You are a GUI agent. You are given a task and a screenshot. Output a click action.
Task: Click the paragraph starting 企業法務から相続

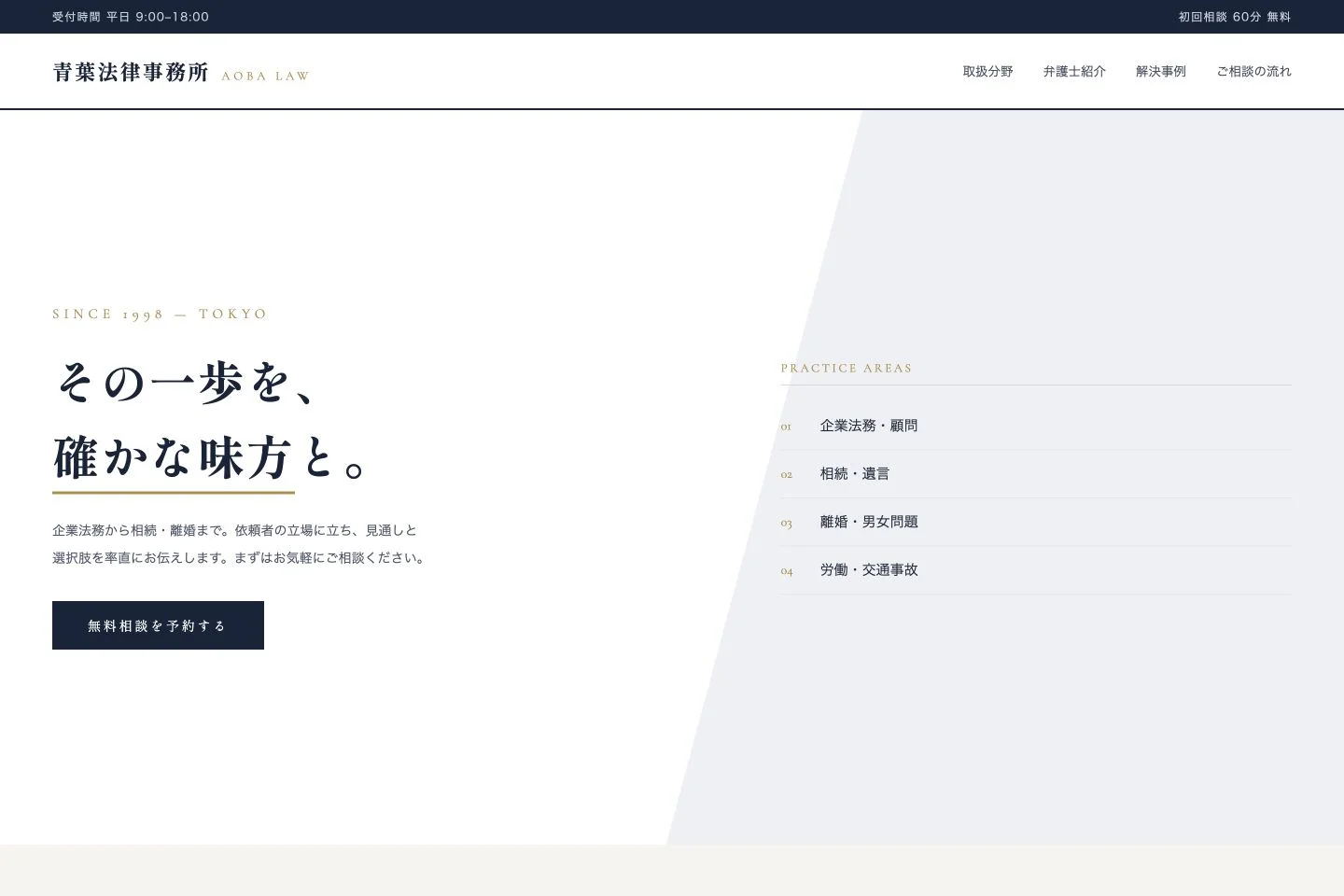235,530
